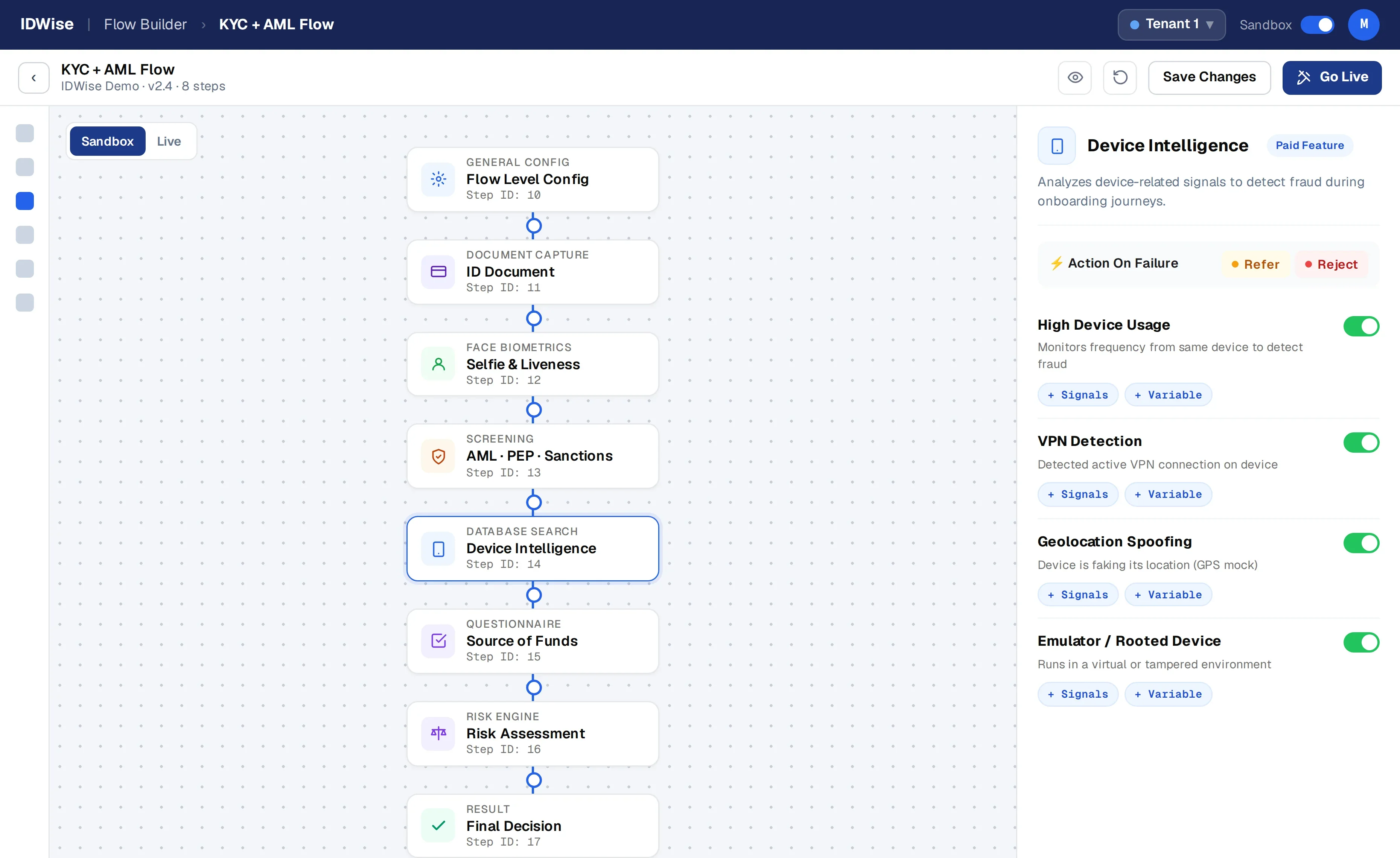Click the last sidebar icon

point(25,302)
